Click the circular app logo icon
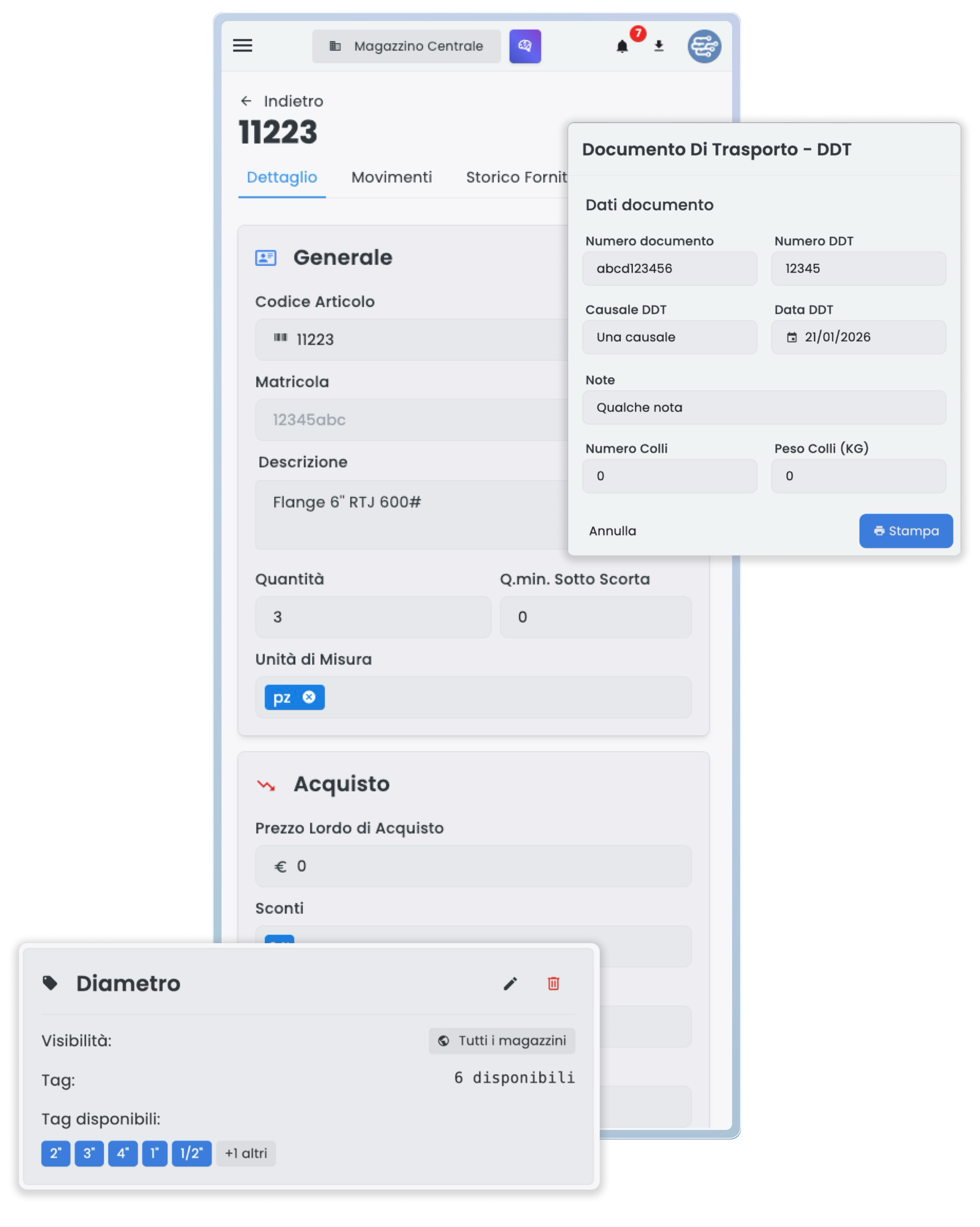This screenshot has width=980, height=1227. 704,45
